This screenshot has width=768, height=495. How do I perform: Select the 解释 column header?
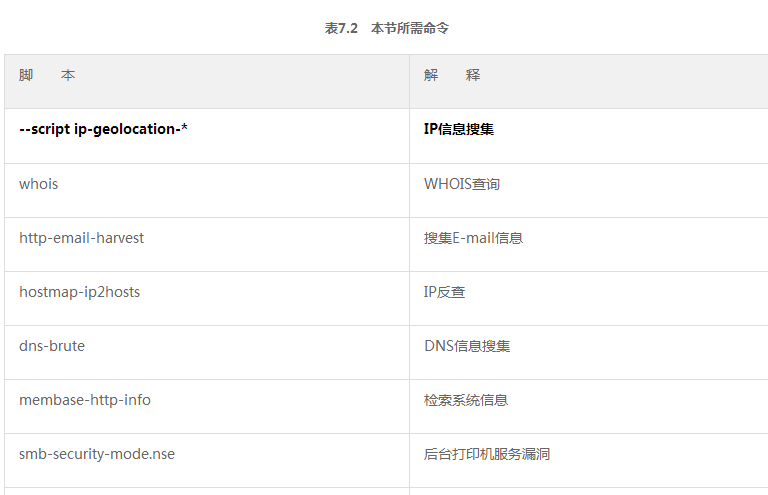(x=452, y=75)
